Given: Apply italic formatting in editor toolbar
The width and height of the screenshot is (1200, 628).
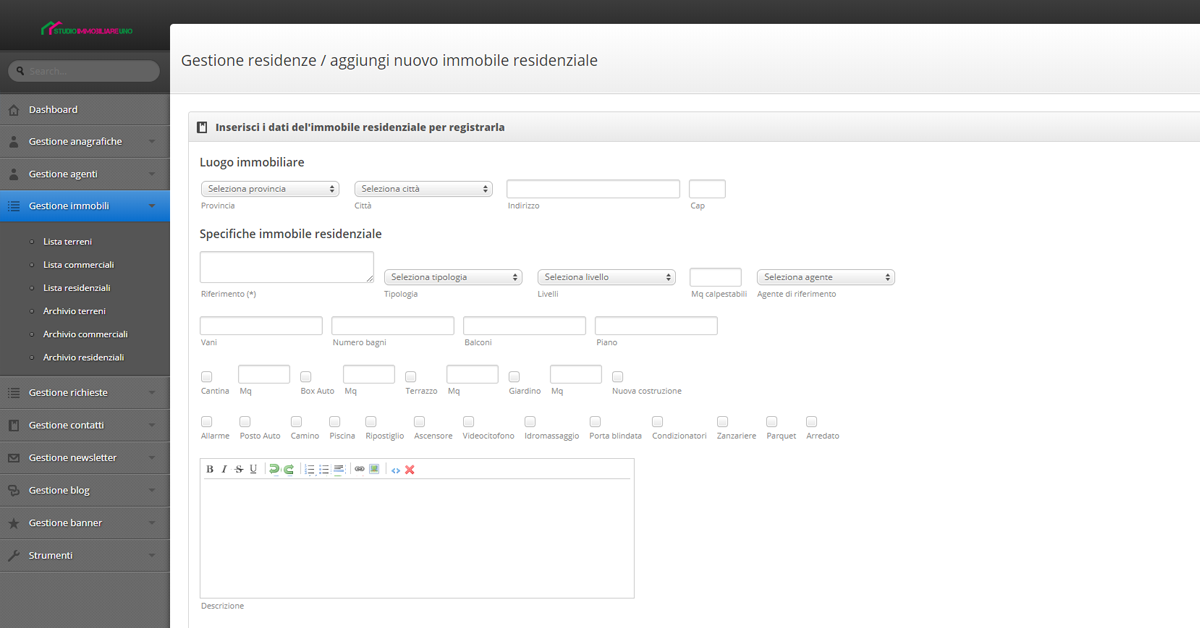Looking at the screenshot, I should 224,469.
